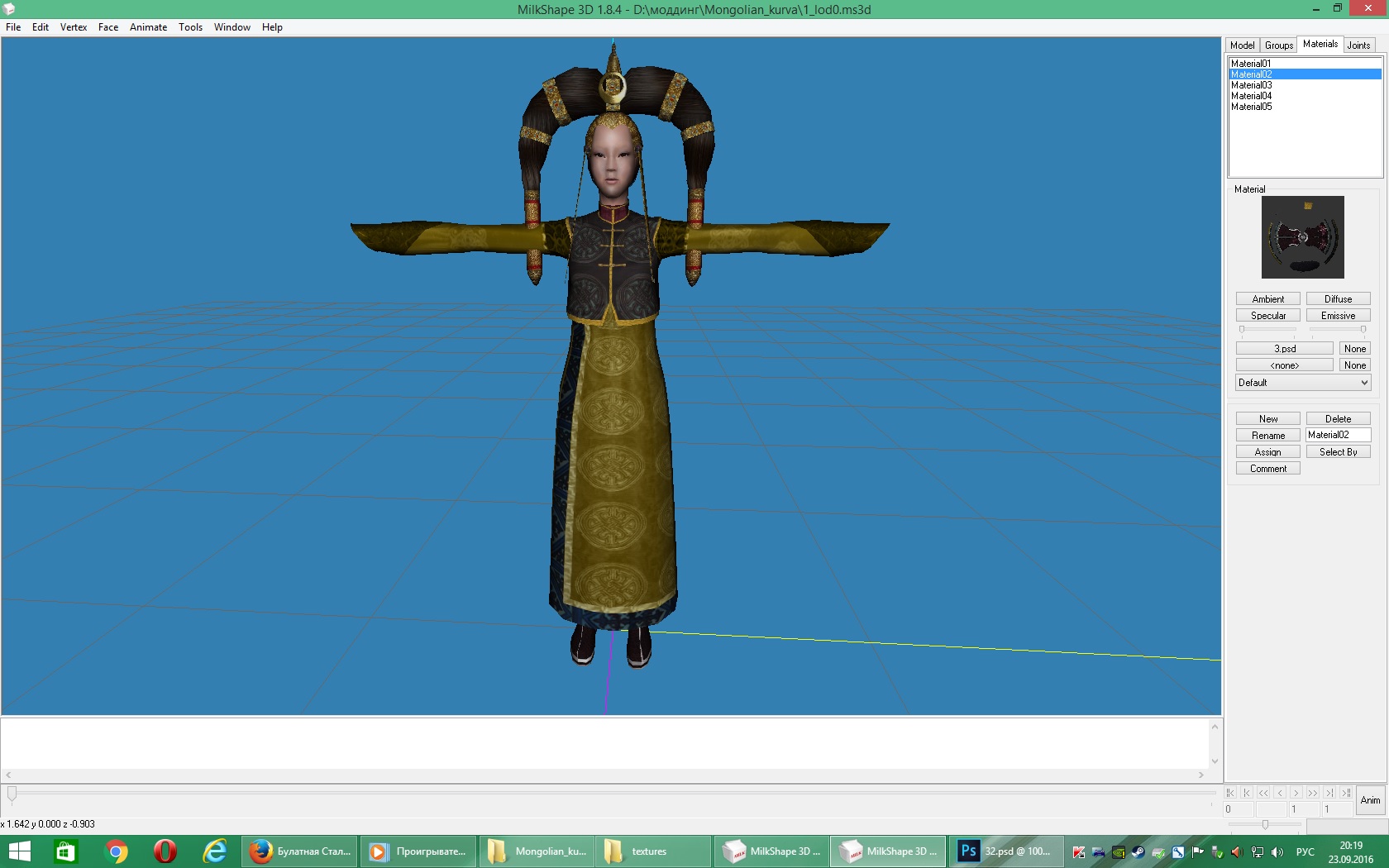Open the Edit menu
This screenshot has width=1389, height=868.
[x=41, y=27]
